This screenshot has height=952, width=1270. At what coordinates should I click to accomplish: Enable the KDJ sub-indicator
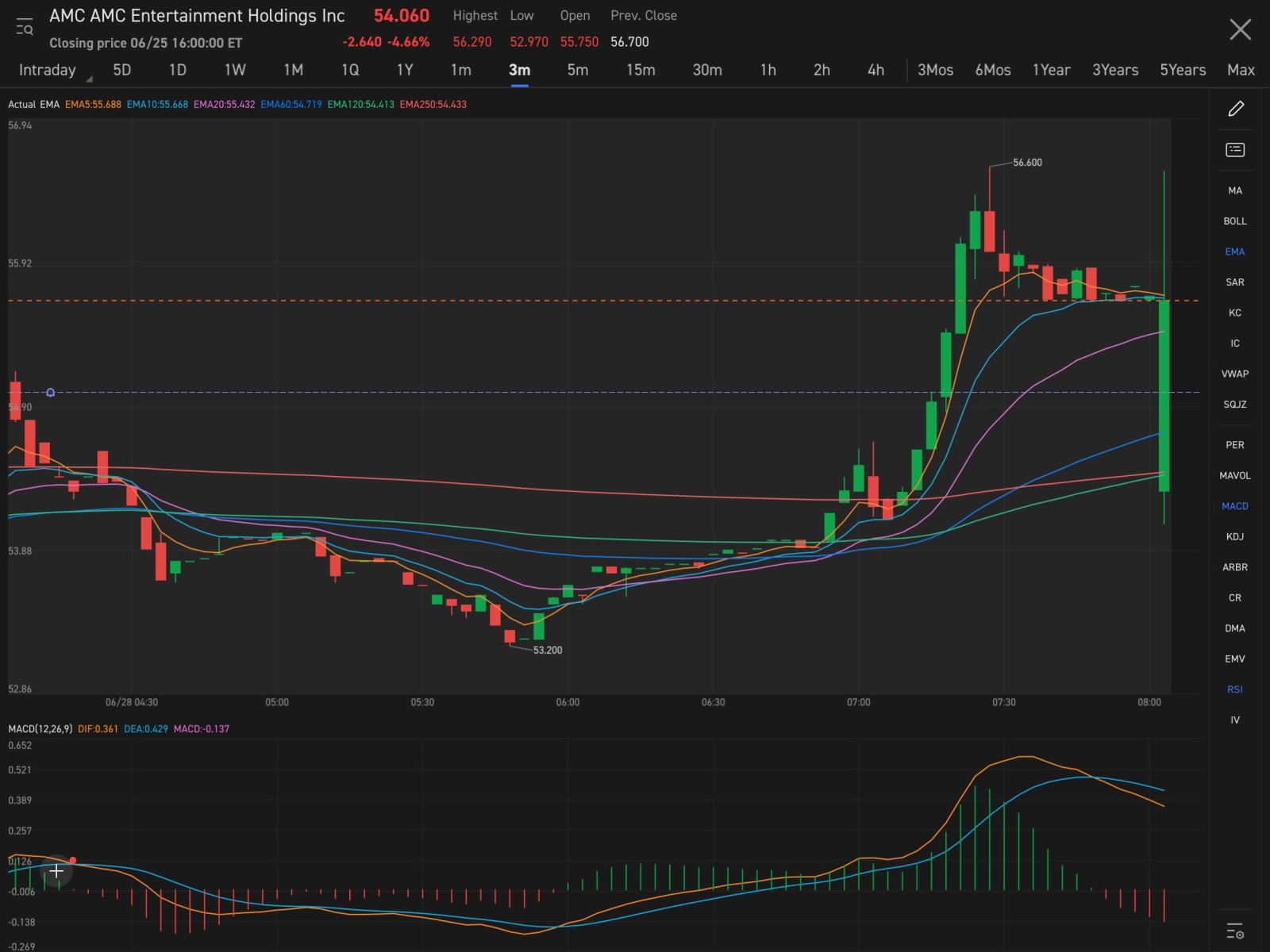point(1235,537)
